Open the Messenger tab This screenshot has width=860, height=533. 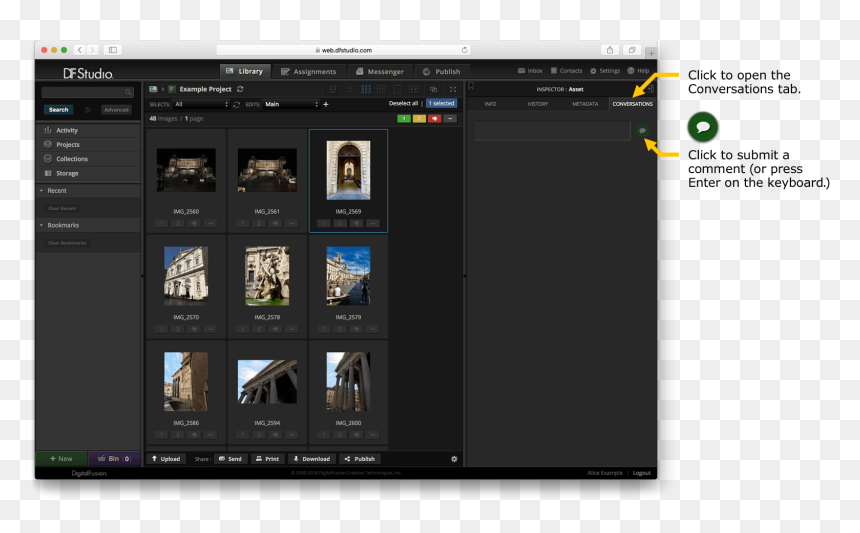(380, 71)
